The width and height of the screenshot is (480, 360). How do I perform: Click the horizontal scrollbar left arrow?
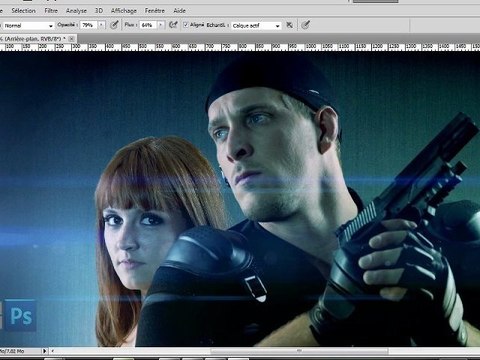pyautogui.click(x=52, y=351)
